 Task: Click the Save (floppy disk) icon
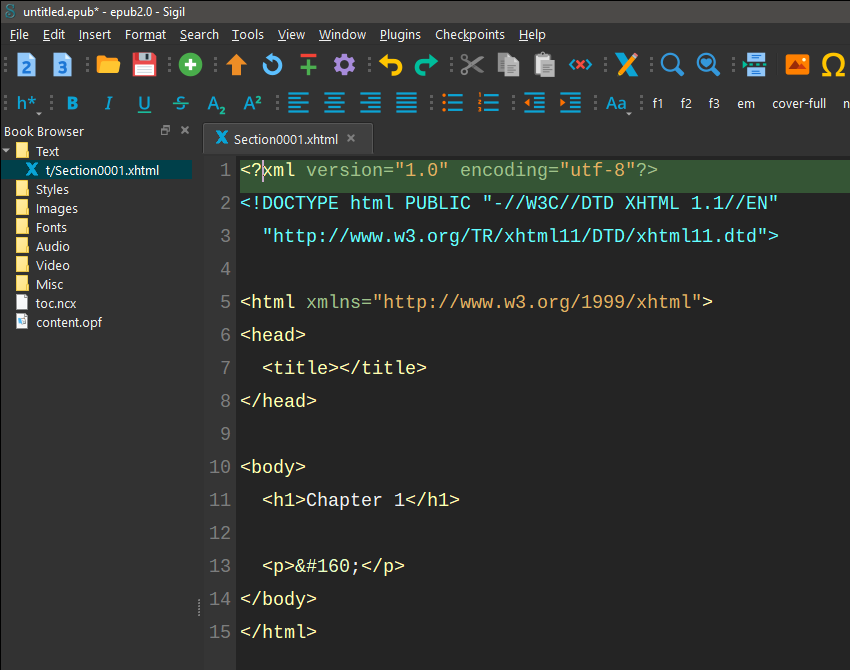click(145, 65)
